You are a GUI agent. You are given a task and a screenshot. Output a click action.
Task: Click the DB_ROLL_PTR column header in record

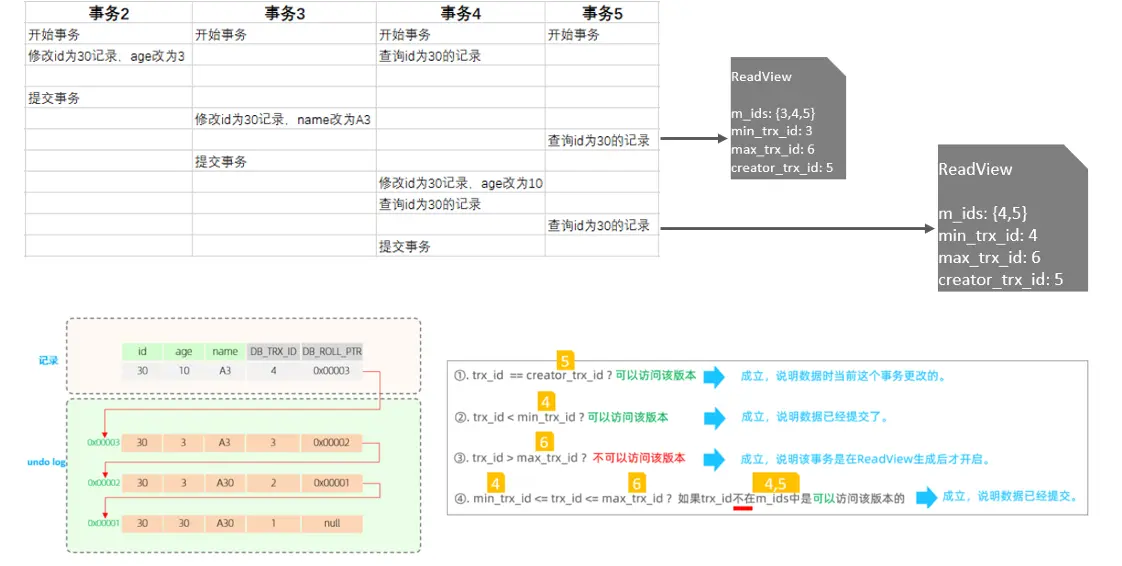[331, 351]
